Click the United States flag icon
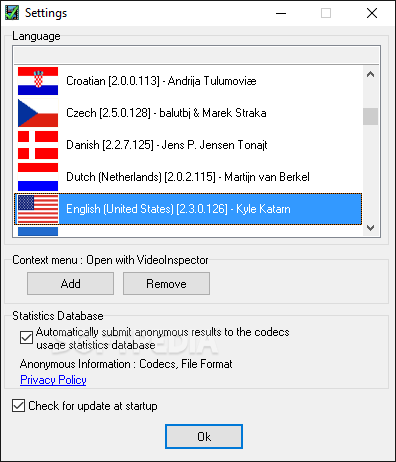Image resolution: width=396 pixels, height=462 pixels. [38, 209]
